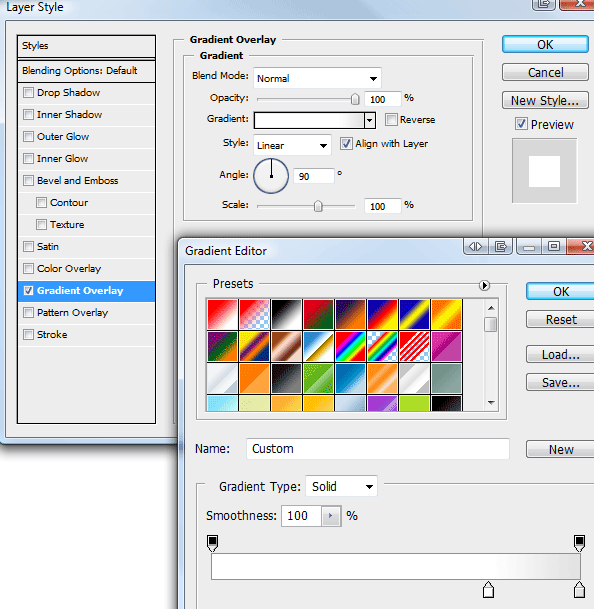
Task: Select the middle white color stop
Action: (488, 590)
